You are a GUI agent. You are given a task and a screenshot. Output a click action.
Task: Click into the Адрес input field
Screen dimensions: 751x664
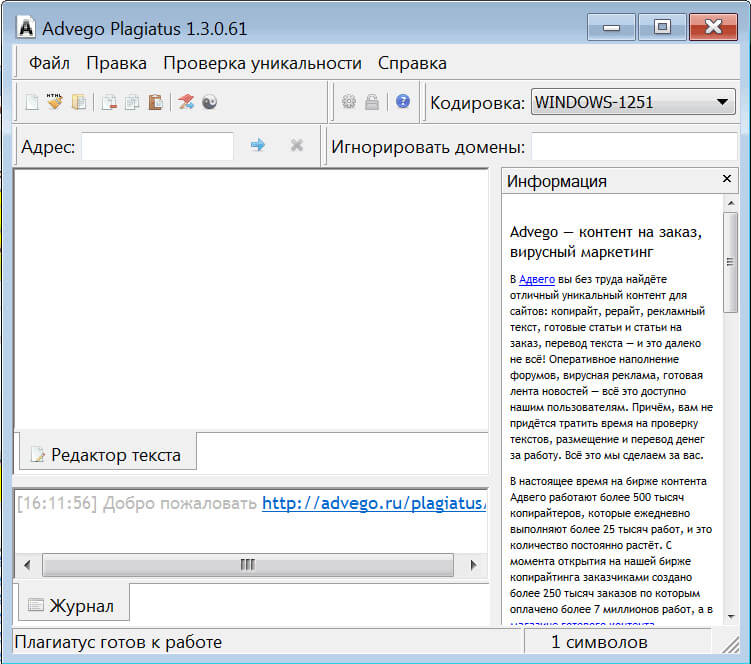click(x=158, y=146)
